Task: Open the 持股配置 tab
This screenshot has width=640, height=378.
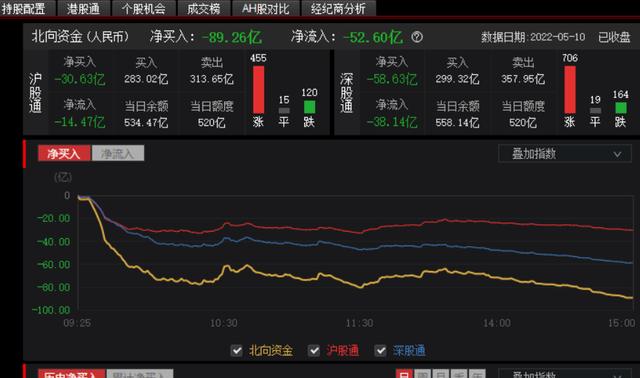Action: [24, 8]
